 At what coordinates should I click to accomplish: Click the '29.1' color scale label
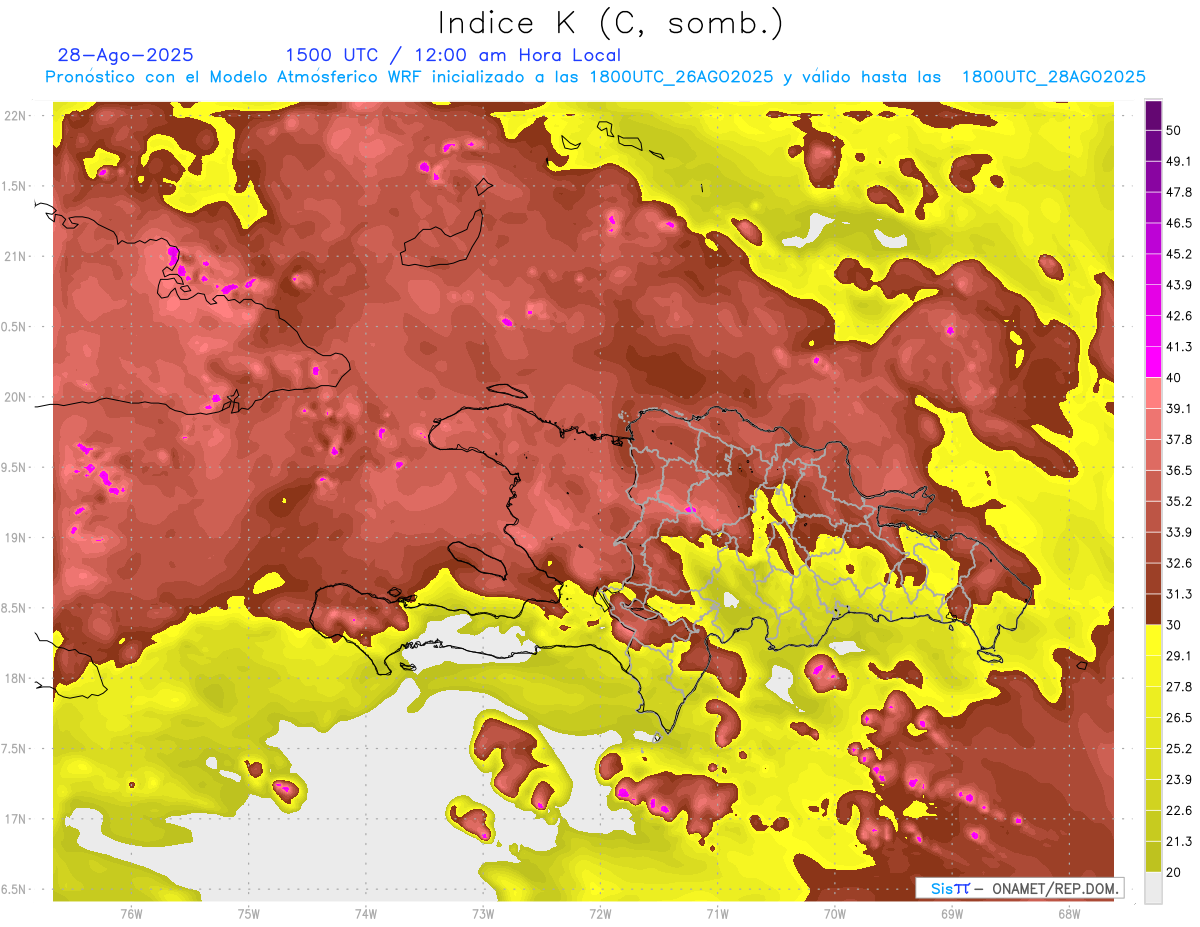pos(1180,656)
